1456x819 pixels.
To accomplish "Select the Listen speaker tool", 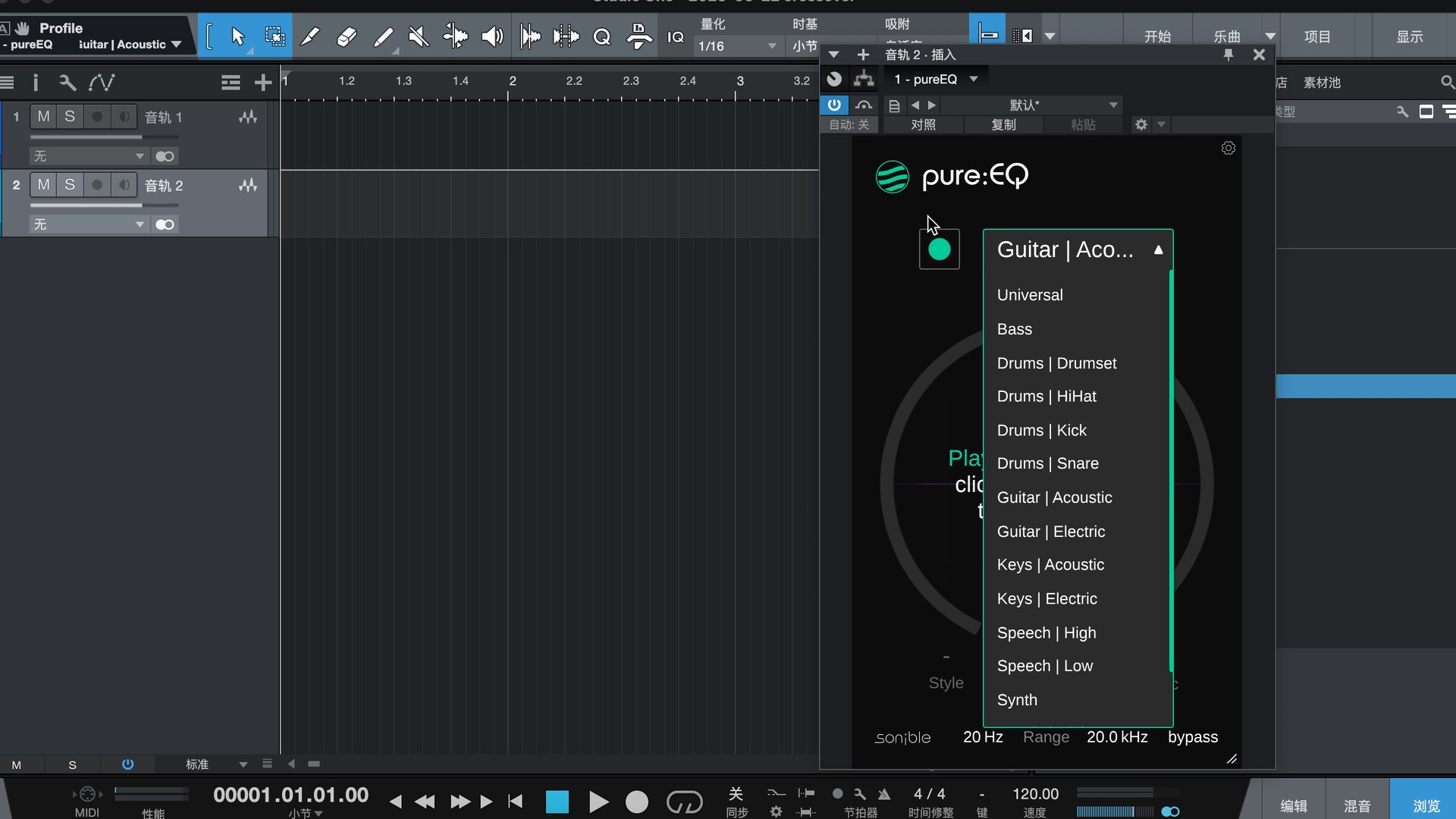I will 492,36.
